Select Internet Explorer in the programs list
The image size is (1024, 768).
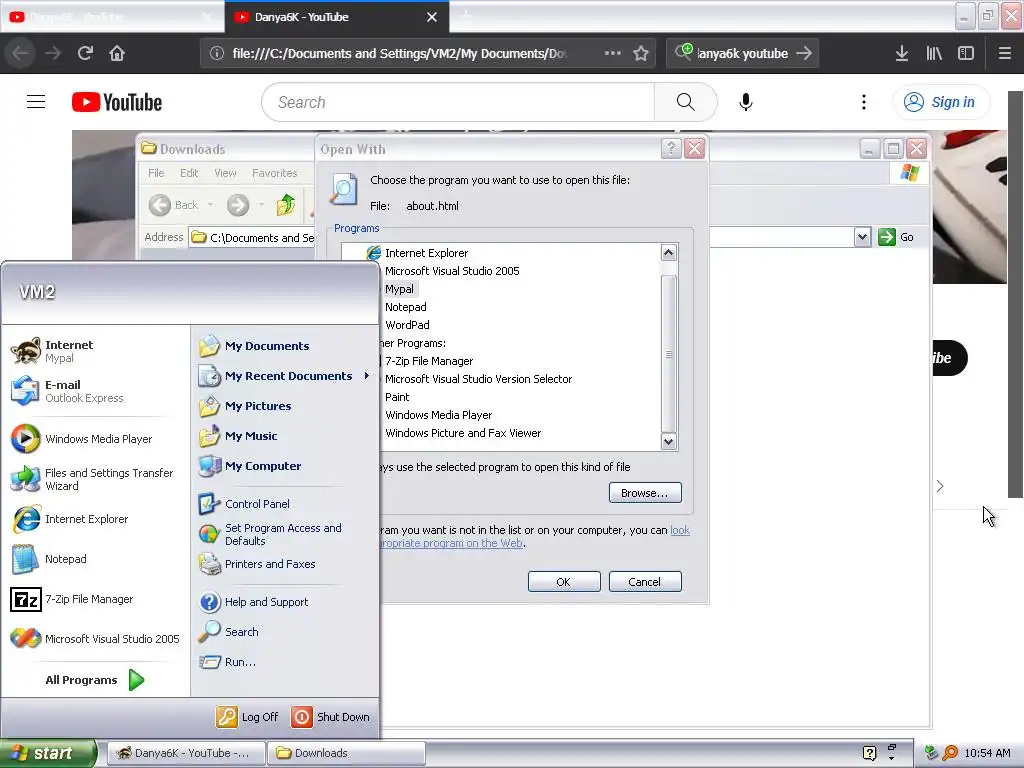(426, 253)
